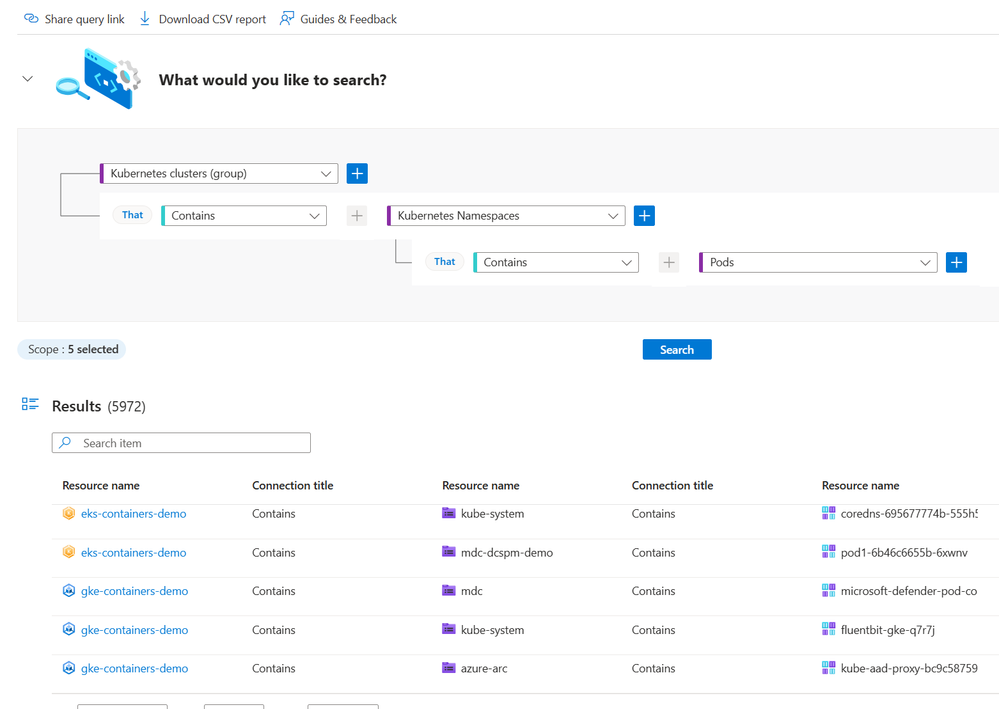Click GKE cluster icon in fluentbit row
The image size is (999, 709).
coord(69,629)
